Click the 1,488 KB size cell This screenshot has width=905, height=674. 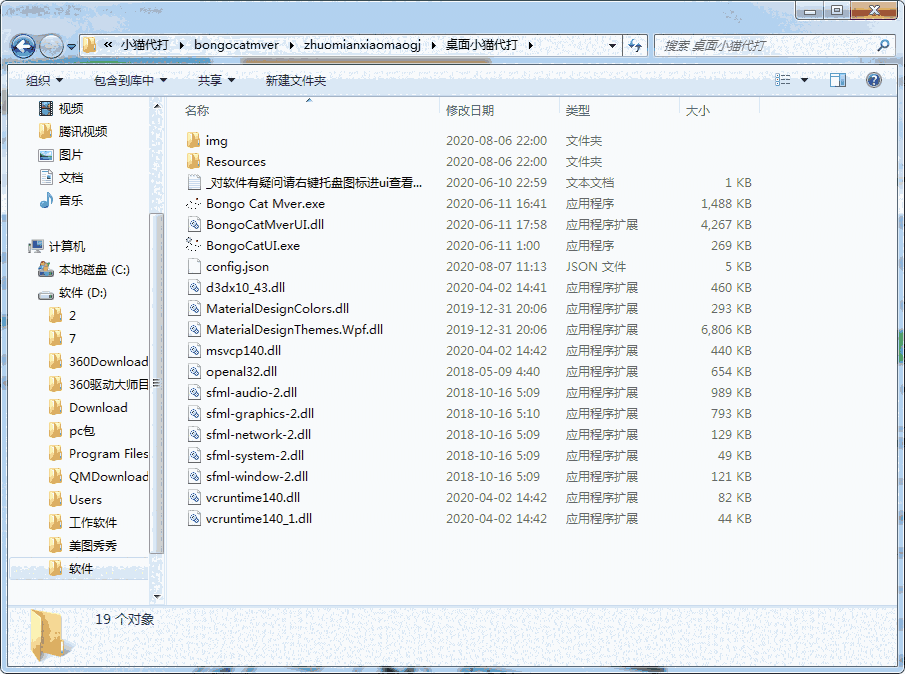(x=726, y=204)
